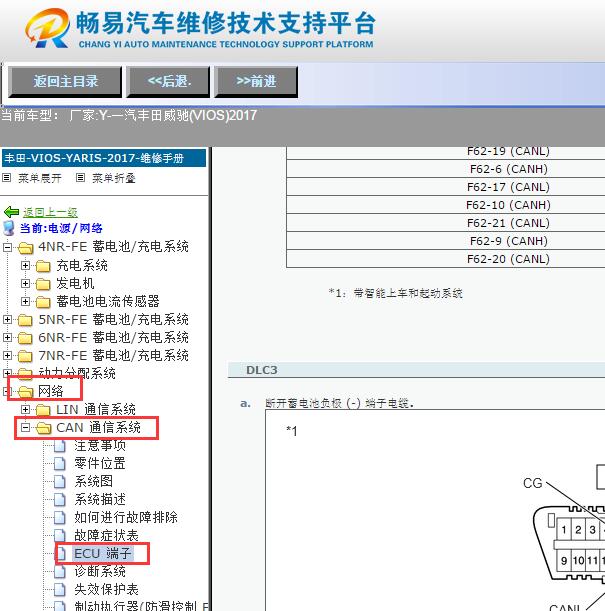Viewport: 605px width, 611px height.
Task: Click the green back arrow icon
Action: click(x=11, y=212)
